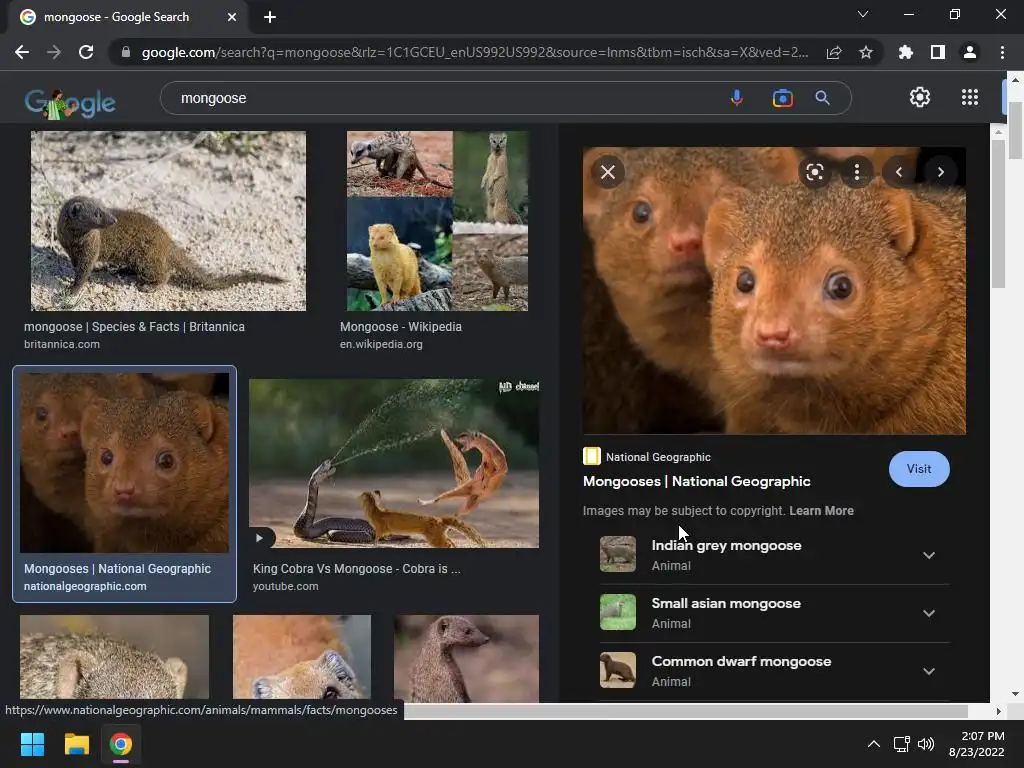
Task: Go back to the previous page
Action: tap(22, 52)
